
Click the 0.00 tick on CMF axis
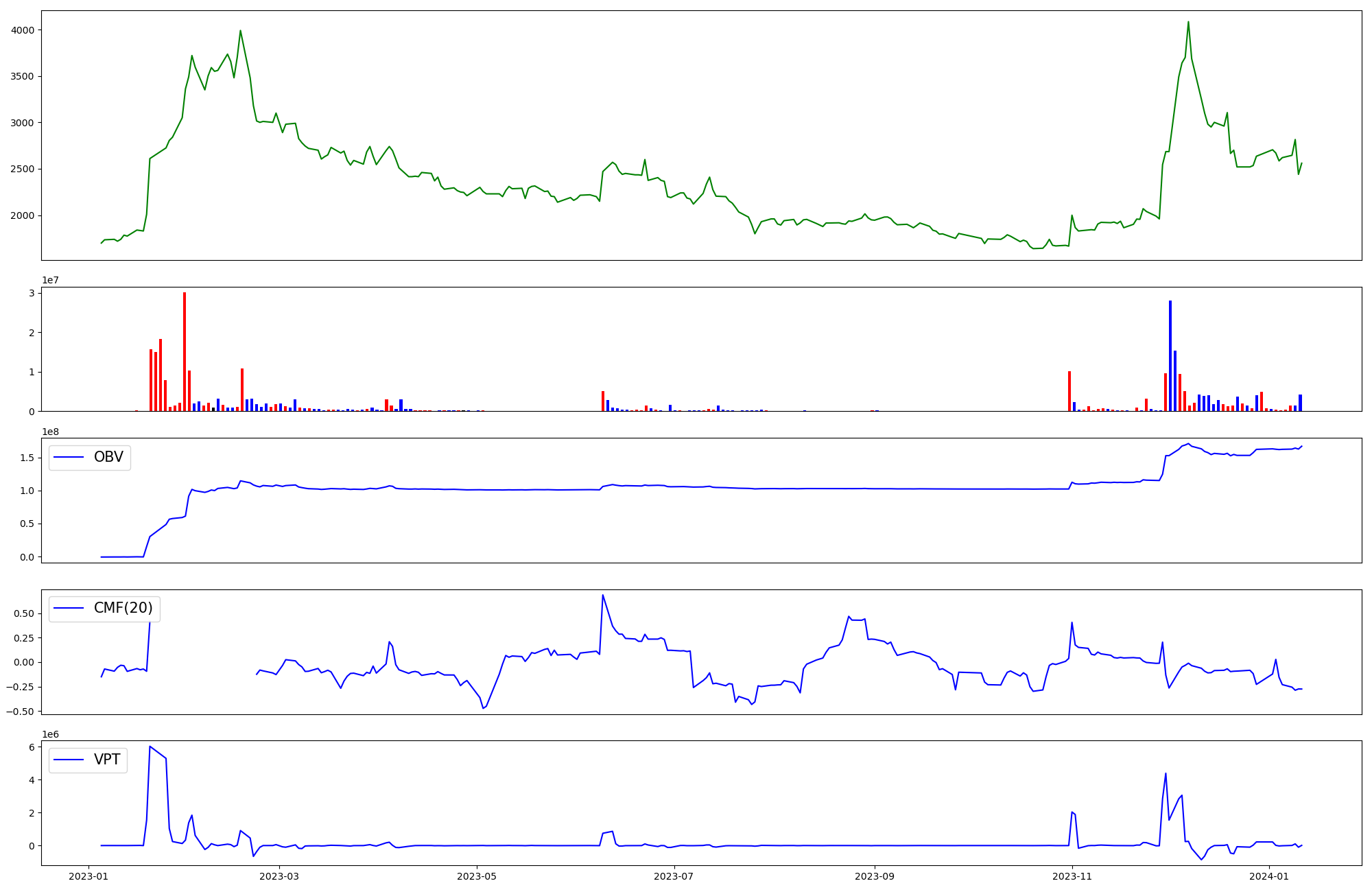[24, 662]
